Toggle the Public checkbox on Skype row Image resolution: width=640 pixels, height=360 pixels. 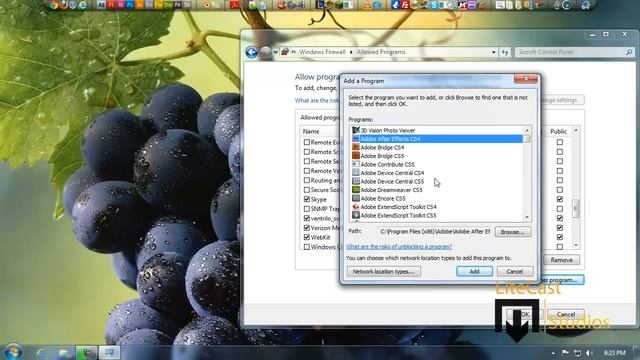click(560, 199)
